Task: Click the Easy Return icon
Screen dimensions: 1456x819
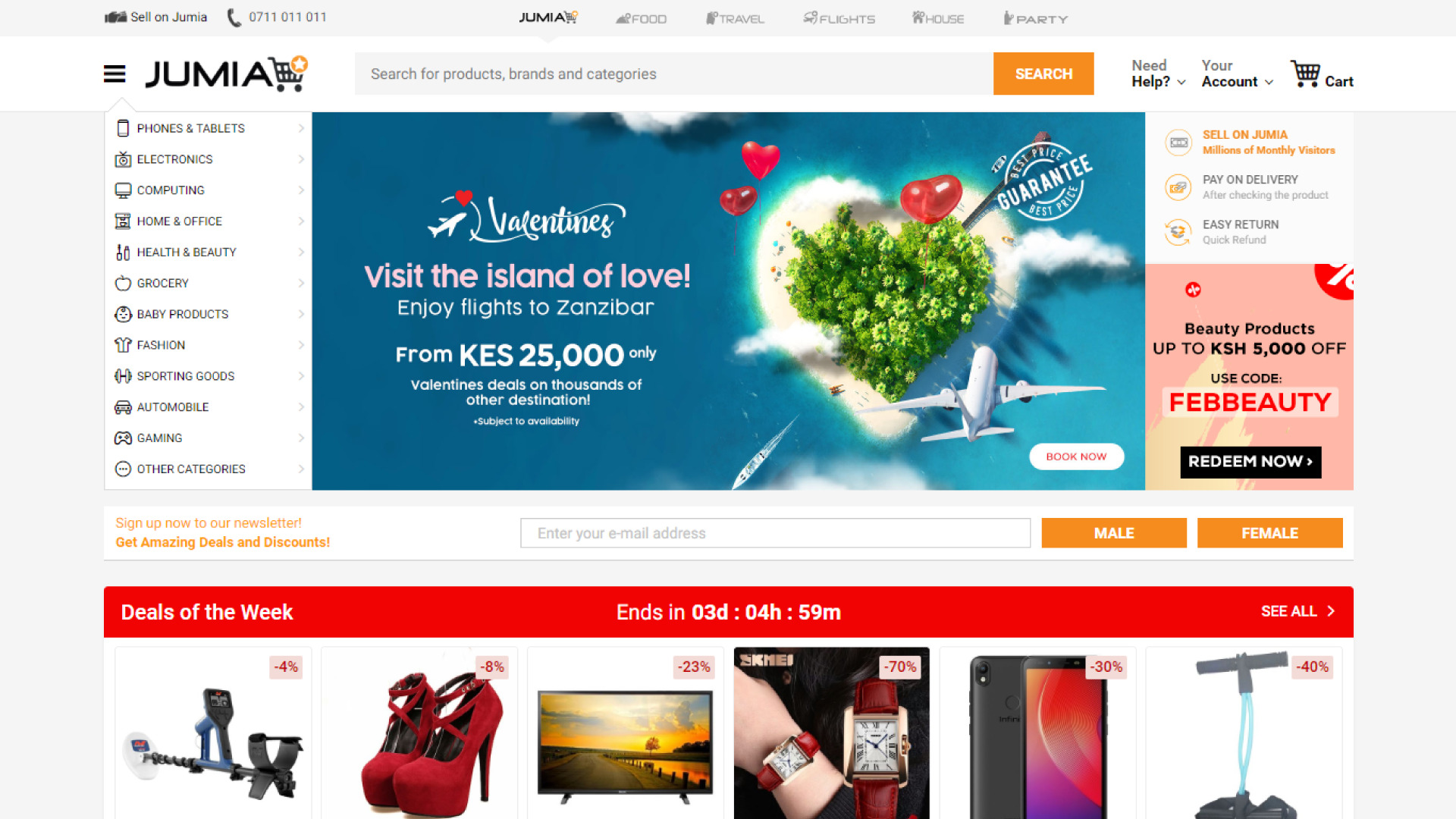Action: point(1178,232)
